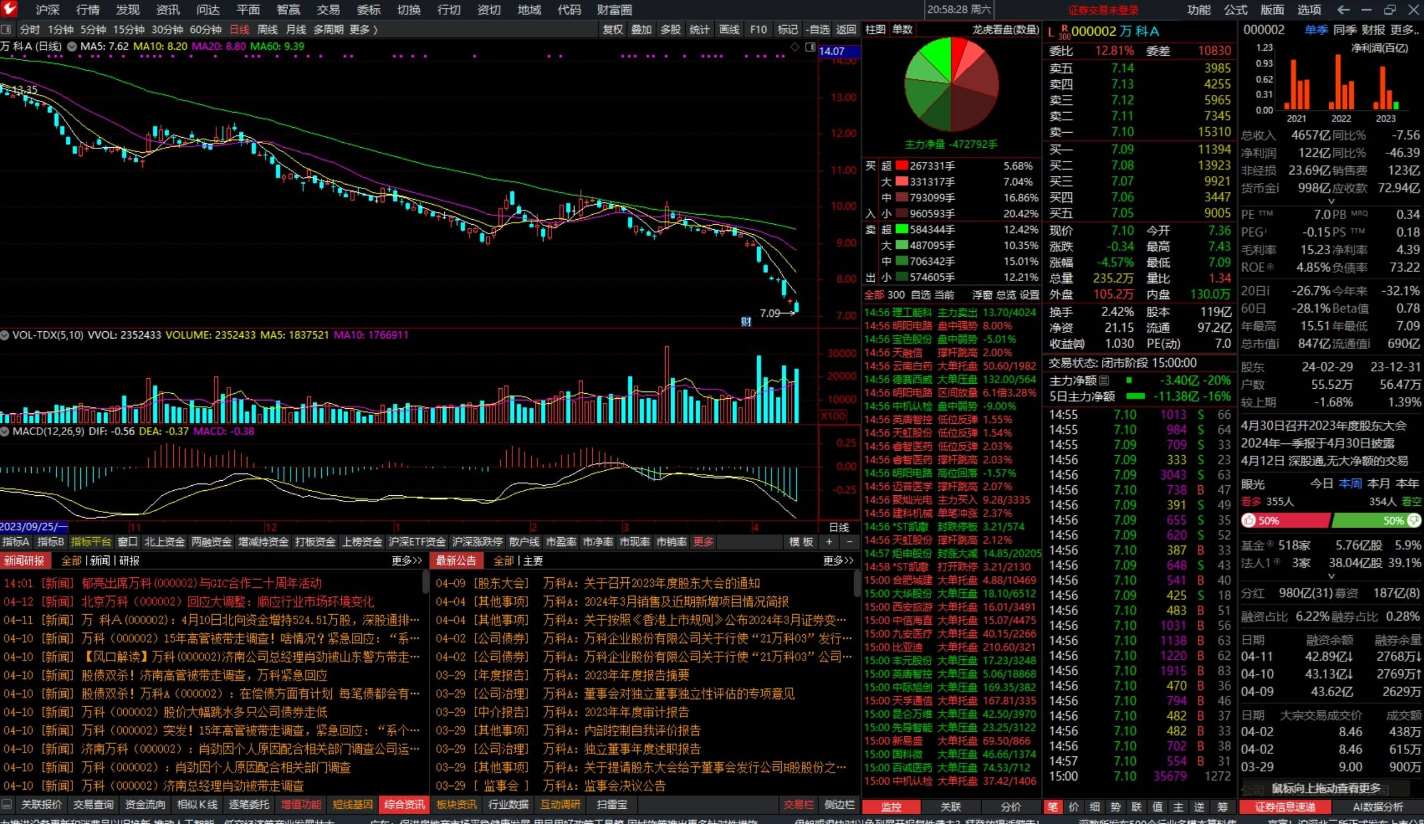The width and height of the screenshot is (1425, 824).
Task: Toggle 复权 price adjustment
Action: pos(613,30)
